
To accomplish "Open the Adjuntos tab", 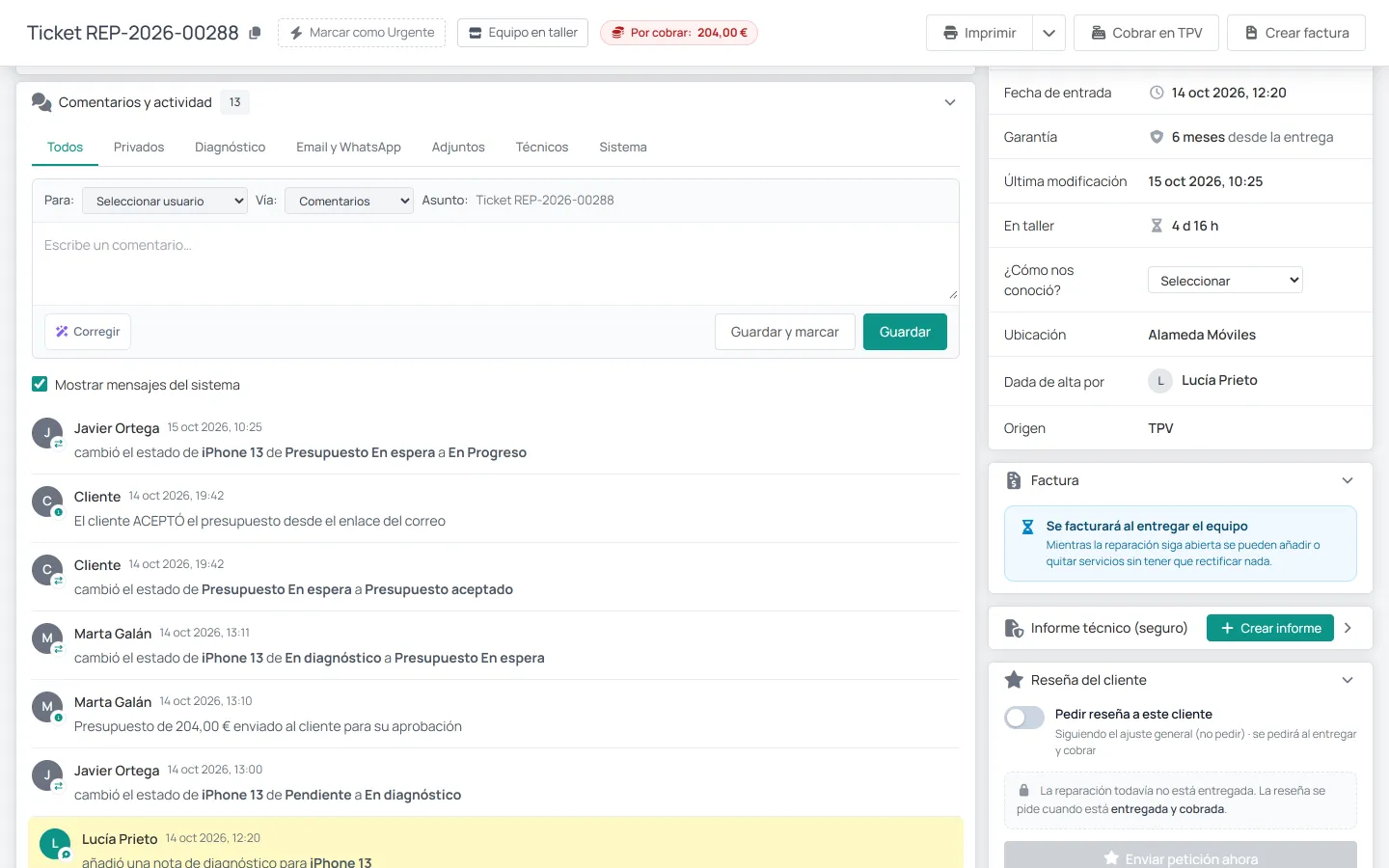I will pos(458,148).
